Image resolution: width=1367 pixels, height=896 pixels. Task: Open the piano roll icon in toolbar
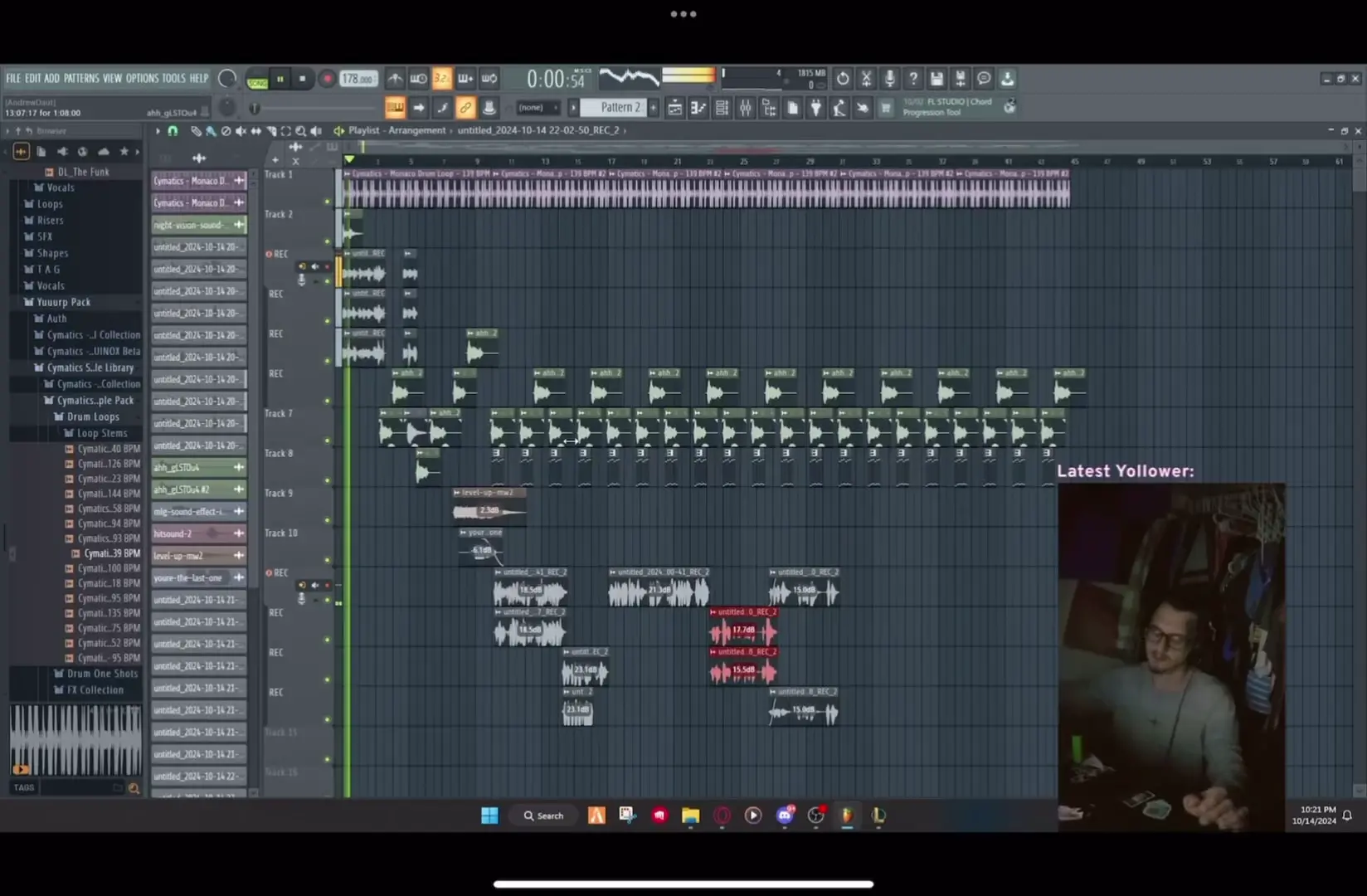[698, 108]
